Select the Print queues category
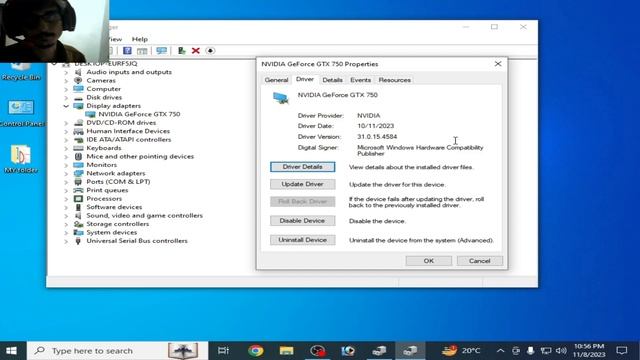Viewport: 640px width, 360px height. [x=107, y=190]
